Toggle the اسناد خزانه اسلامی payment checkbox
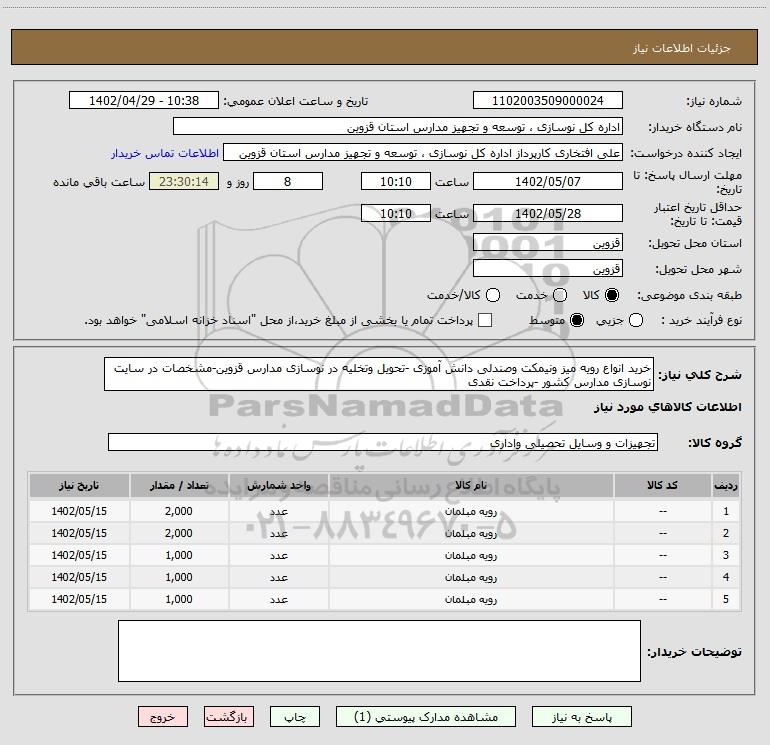Viewport: 770px width, 745px height. pyautogui.click(x=485, y=320)
